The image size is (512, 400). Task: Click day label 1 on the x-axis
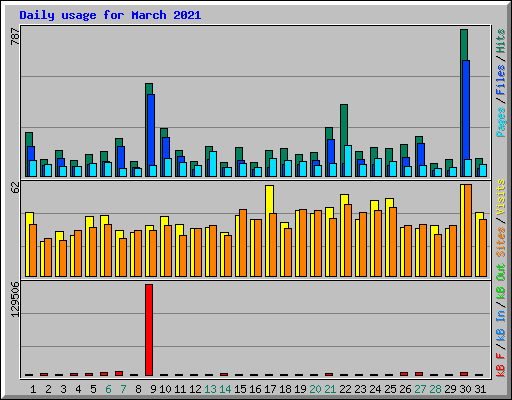coord(33,389)
